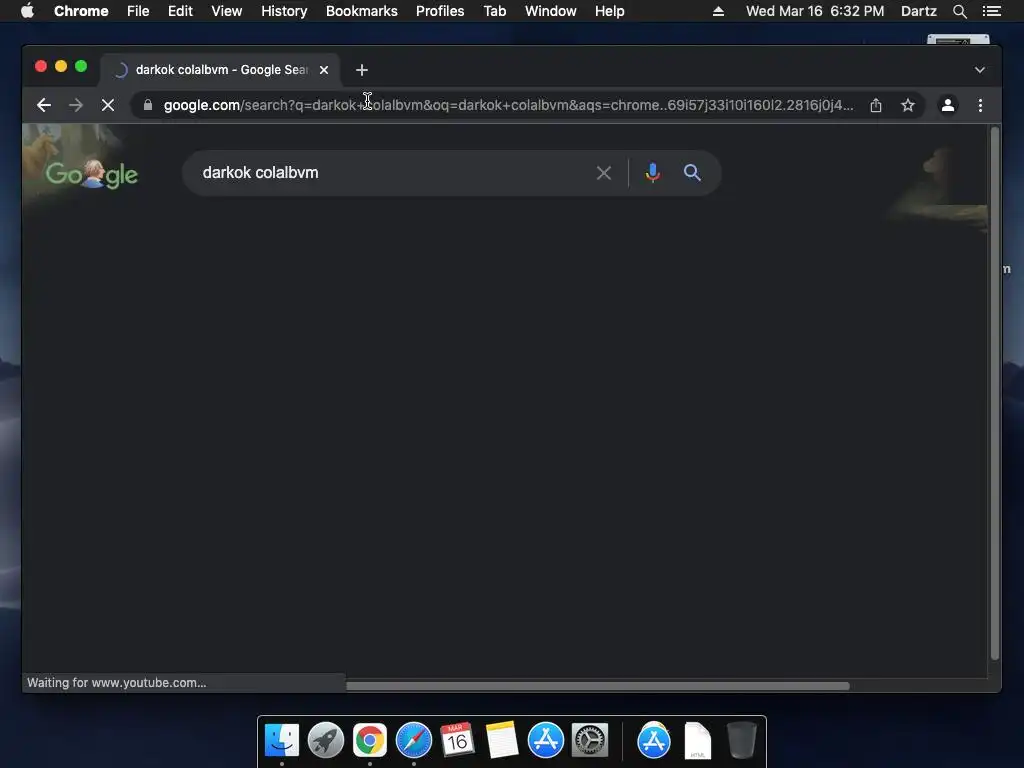Open the Dartz user menu
The width and height of the screenshot is (1024, 768).
point(919,11)
